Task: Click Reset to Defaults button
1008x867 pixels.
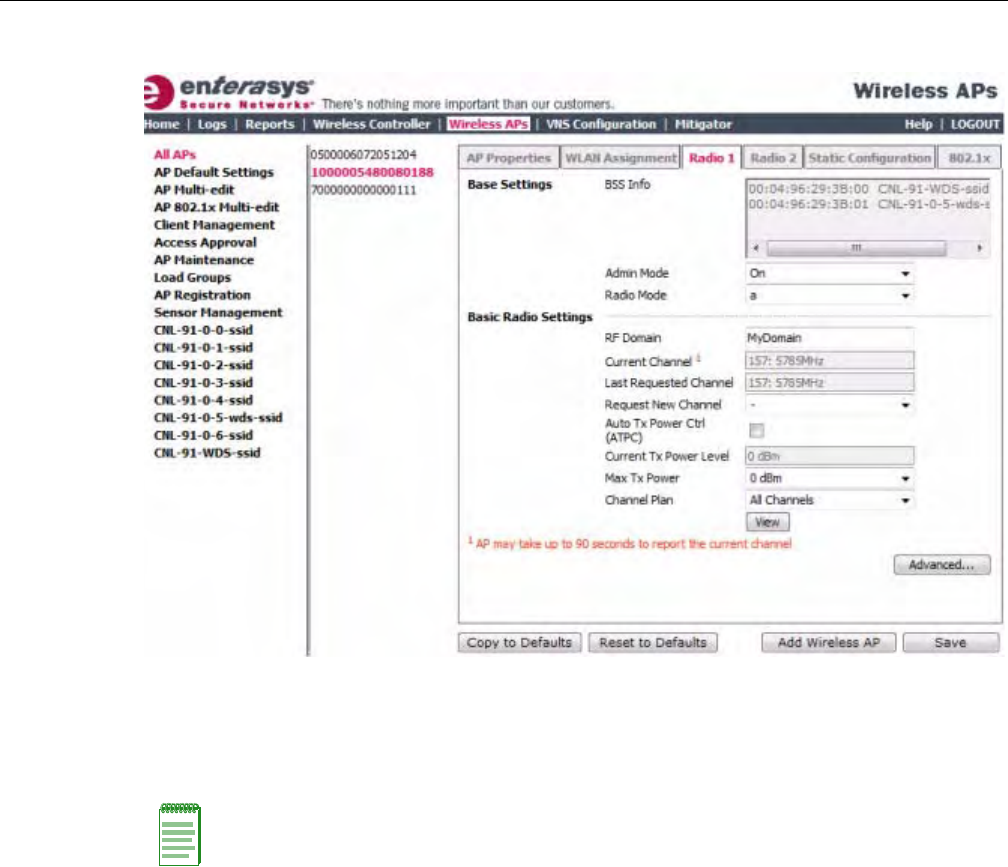Action: coord(652,643)
